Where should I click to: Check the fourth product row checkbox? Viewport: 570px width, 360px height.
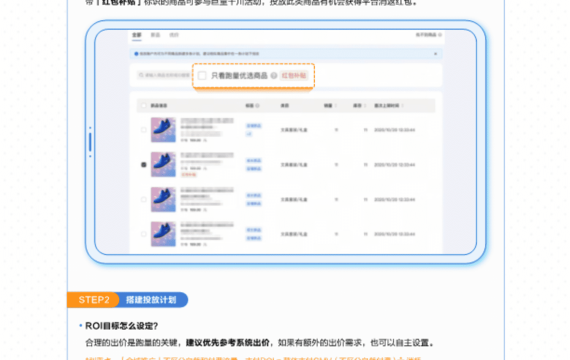(x=144, y=234)
